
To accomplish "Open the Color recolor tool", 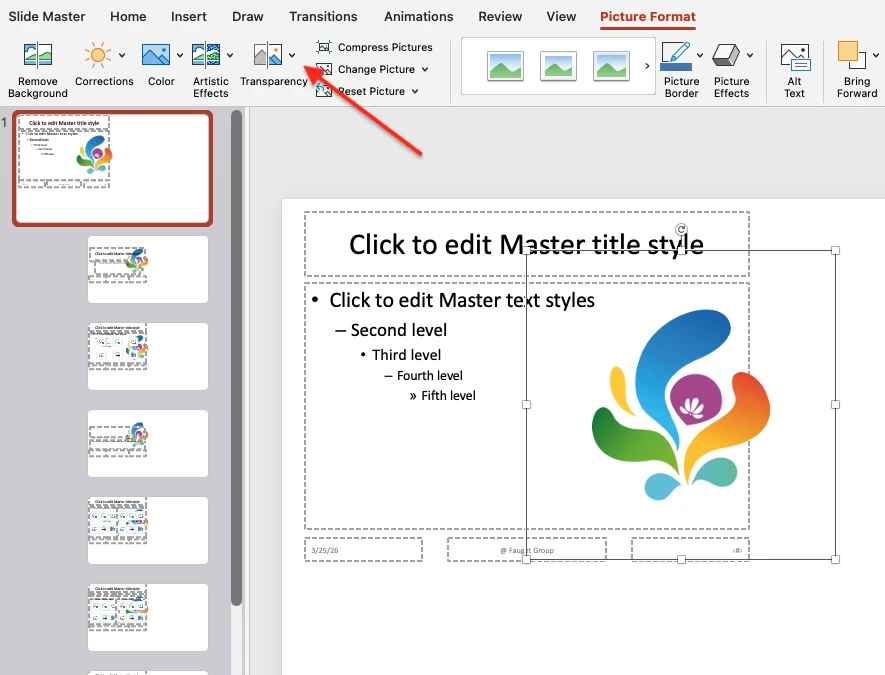I will pos(155,55).
